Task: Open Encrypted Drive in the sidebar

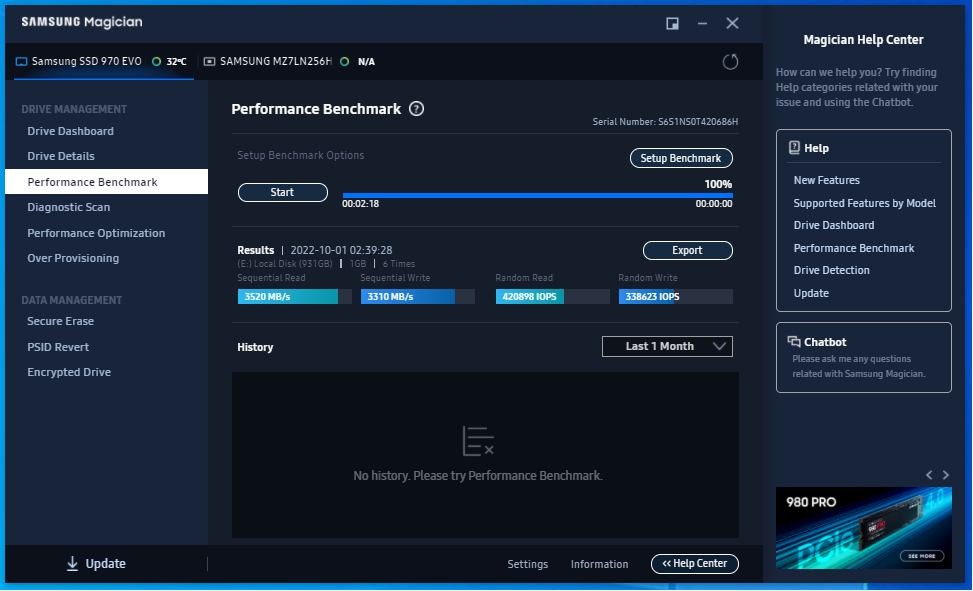Action: coord(69,372)
